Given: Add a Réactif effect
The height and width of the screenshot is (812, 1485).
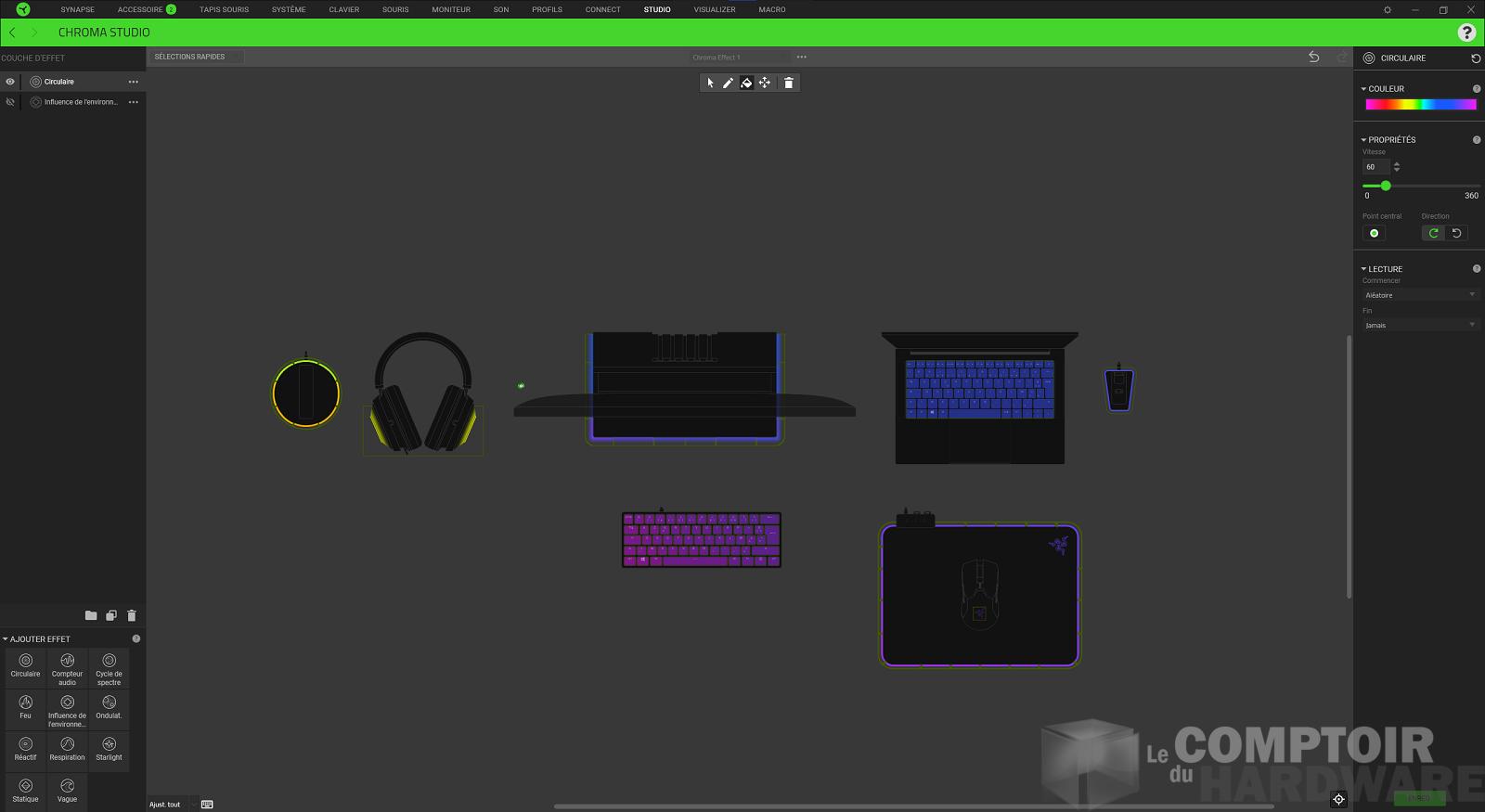Looking at the screenshot, I should (26, 750).
